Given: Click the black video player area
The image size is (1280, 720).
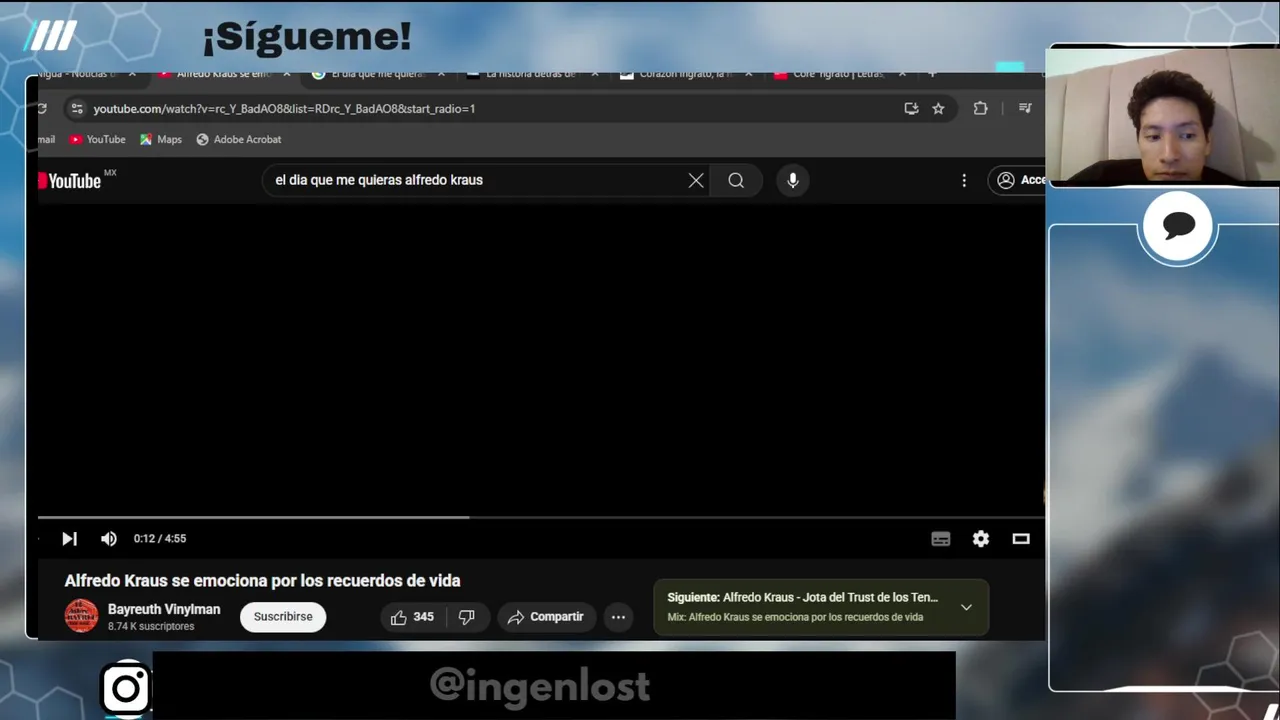Looking at the screenshot, I should tap(541, 360).
